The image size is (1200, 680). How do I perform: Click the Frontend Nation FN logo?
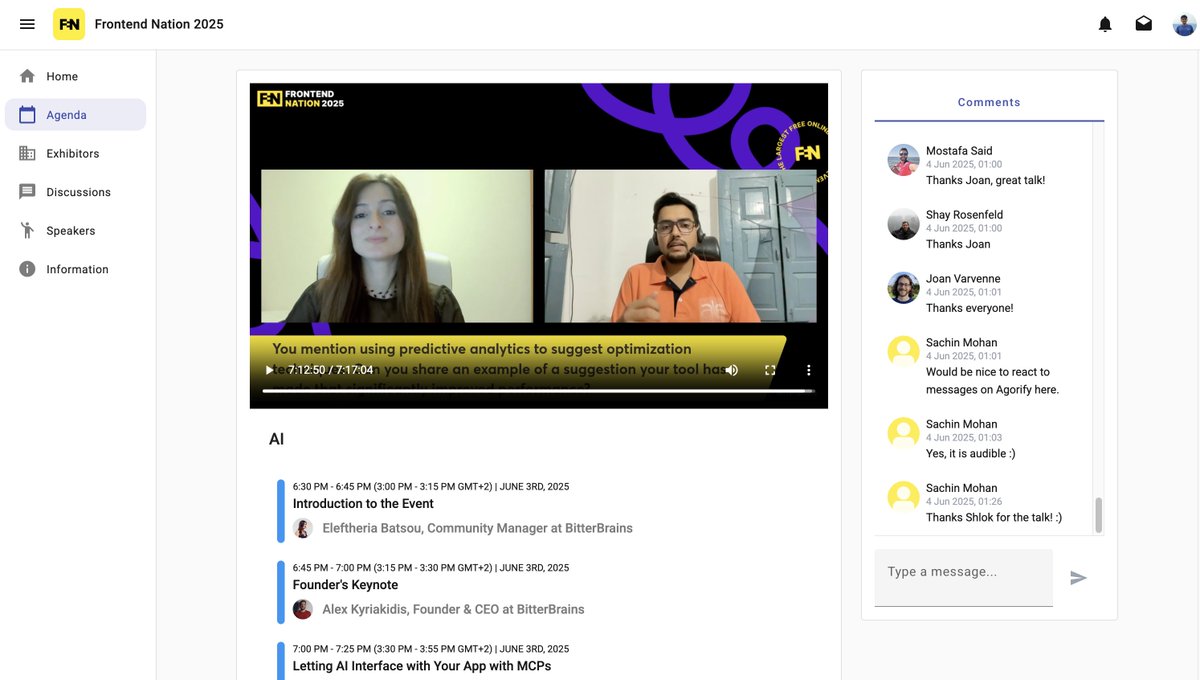coord(69,24)
